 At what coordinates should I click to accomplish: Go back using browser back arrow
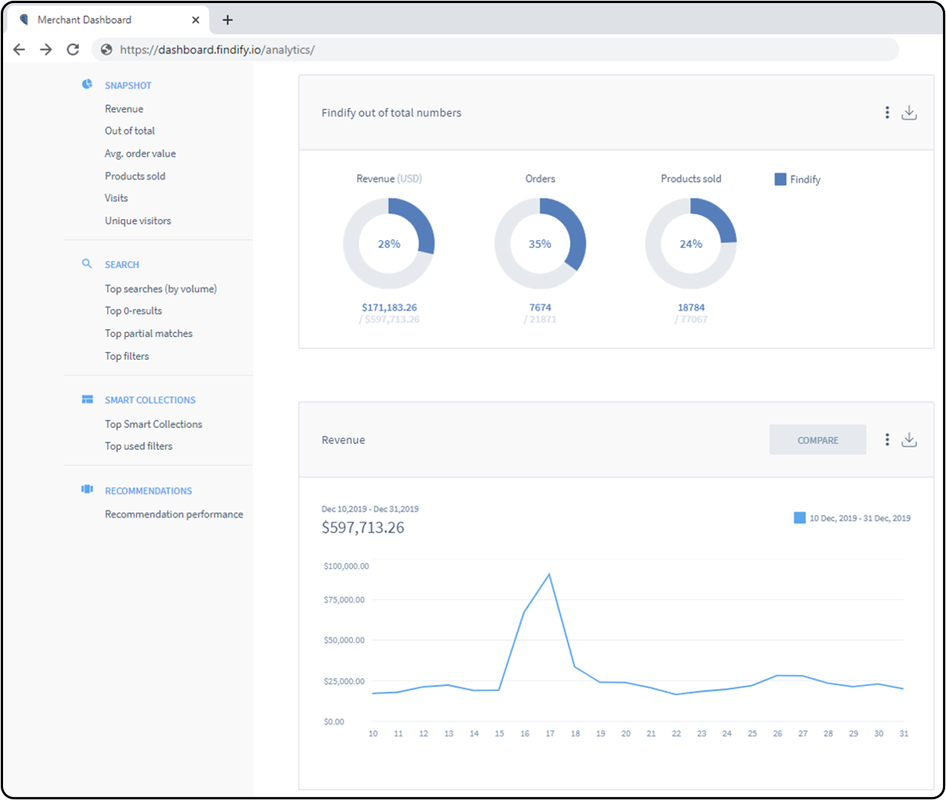pos(19,49)
